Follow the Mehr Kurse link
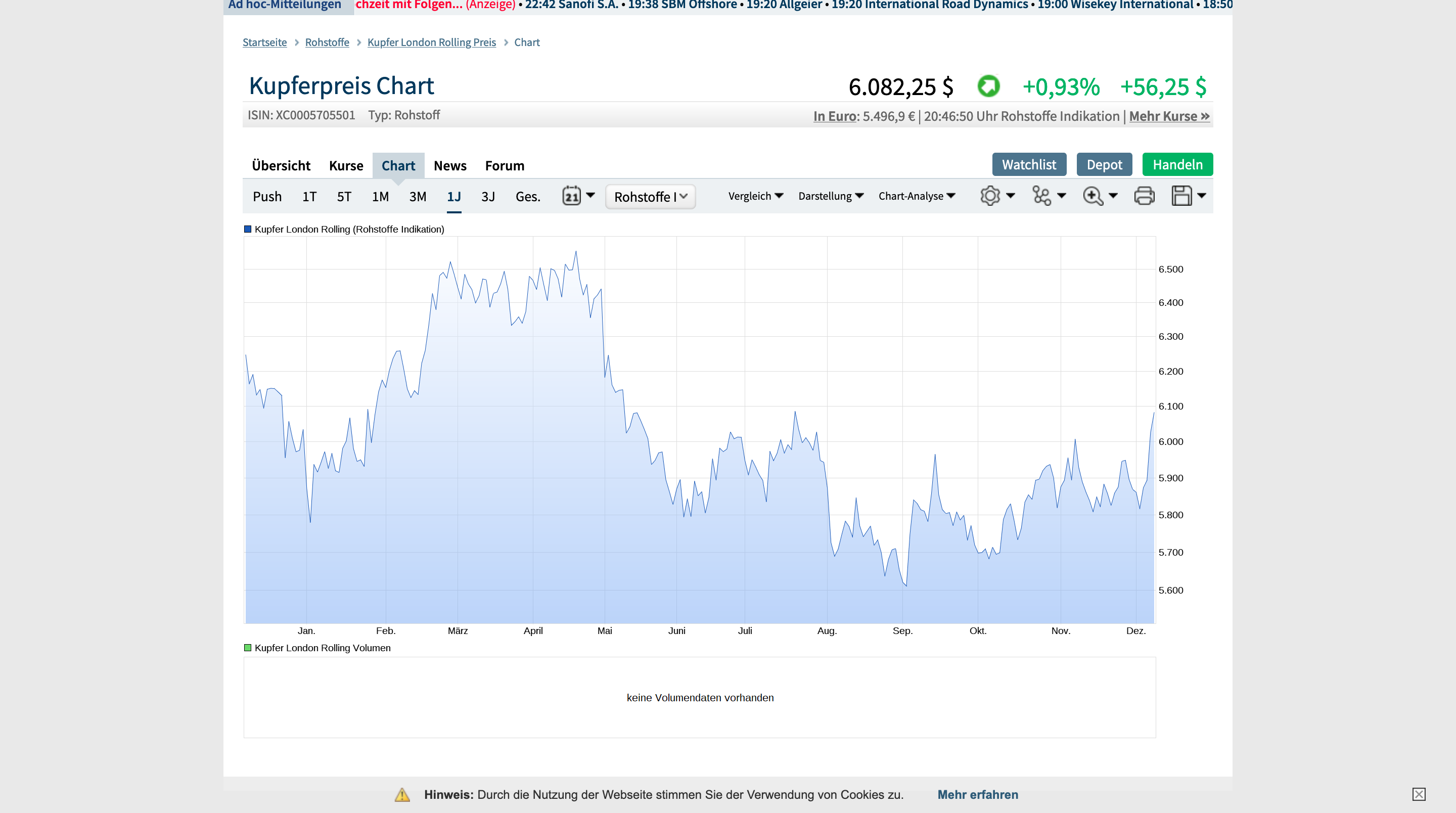The width and height of the screenshot is (1456, 813). (x=1169, y=116)
